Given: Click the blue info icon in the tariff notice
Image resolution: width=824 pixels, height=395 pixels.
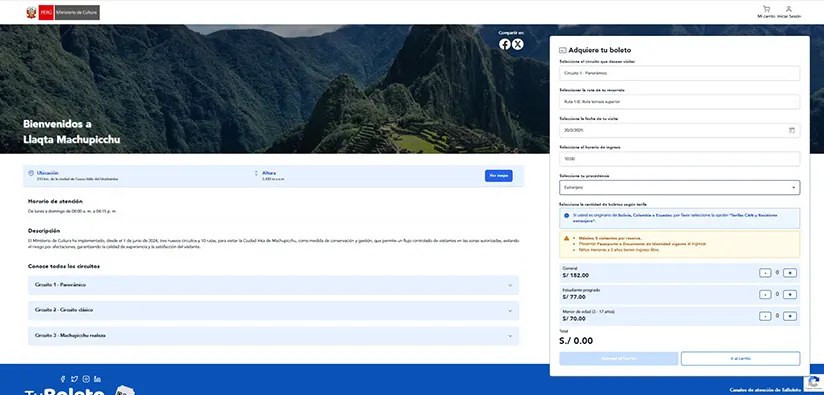Looking at the screenshot, I should (566, 215).
